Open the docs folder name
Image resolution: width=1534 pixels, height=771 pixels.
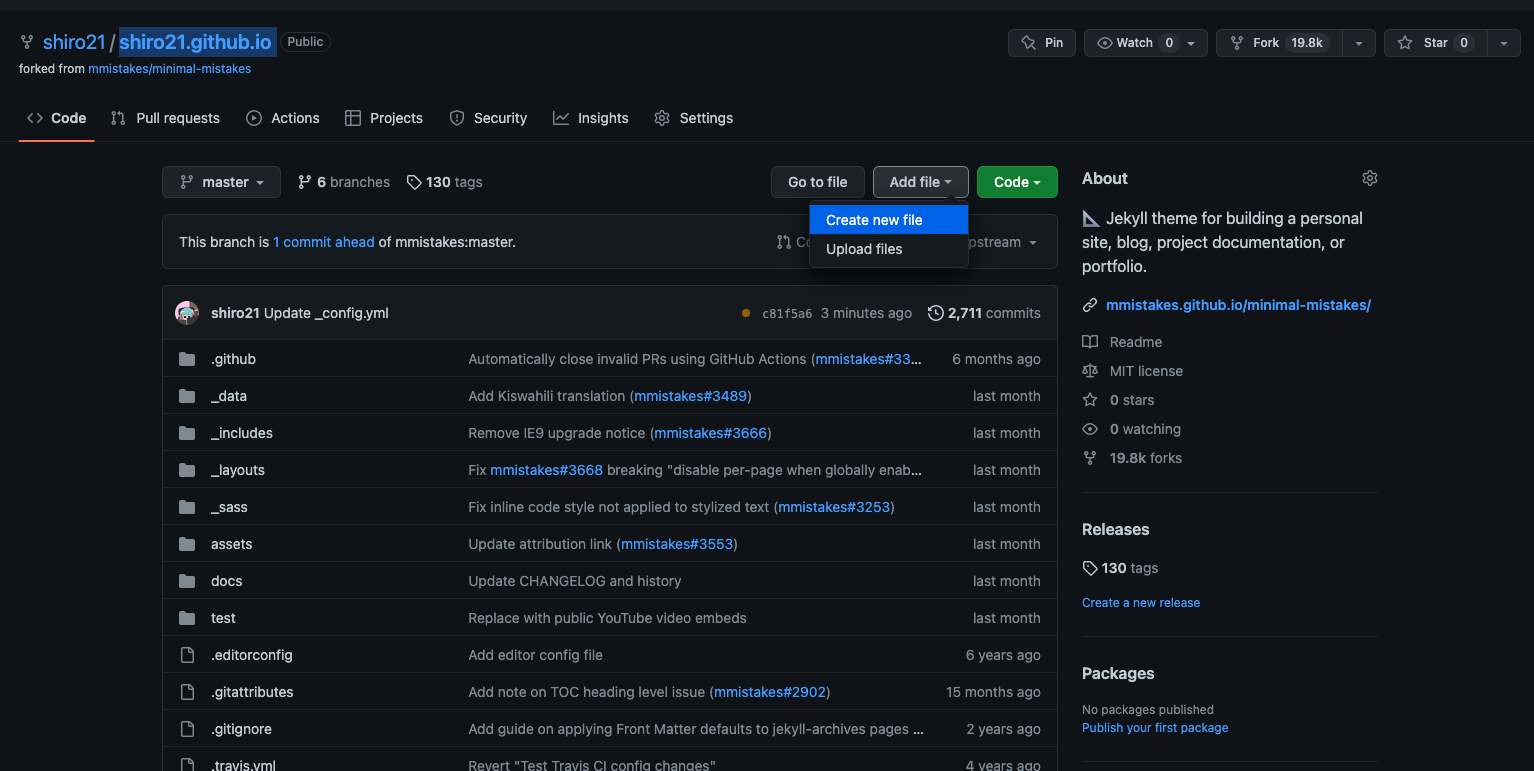[x=227, y=581]
